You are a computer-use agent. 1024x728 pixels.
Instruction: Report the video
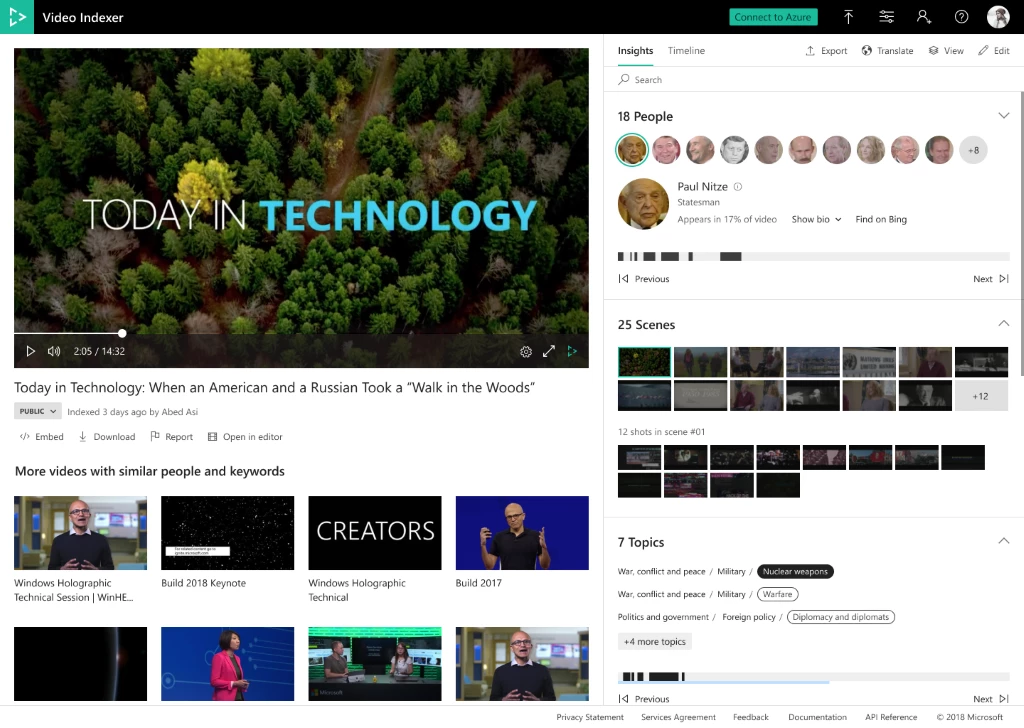pyautogui.click(x=172, y=437)
